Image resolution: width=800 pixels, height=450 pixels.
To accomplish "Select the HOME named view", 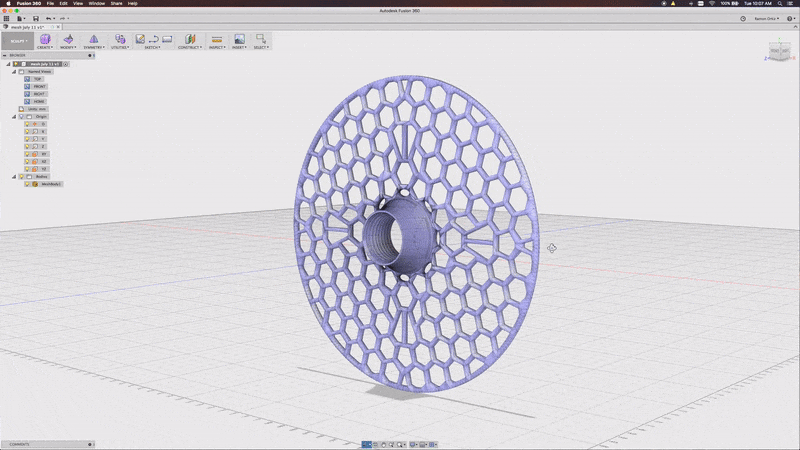I will click(35, 102).
